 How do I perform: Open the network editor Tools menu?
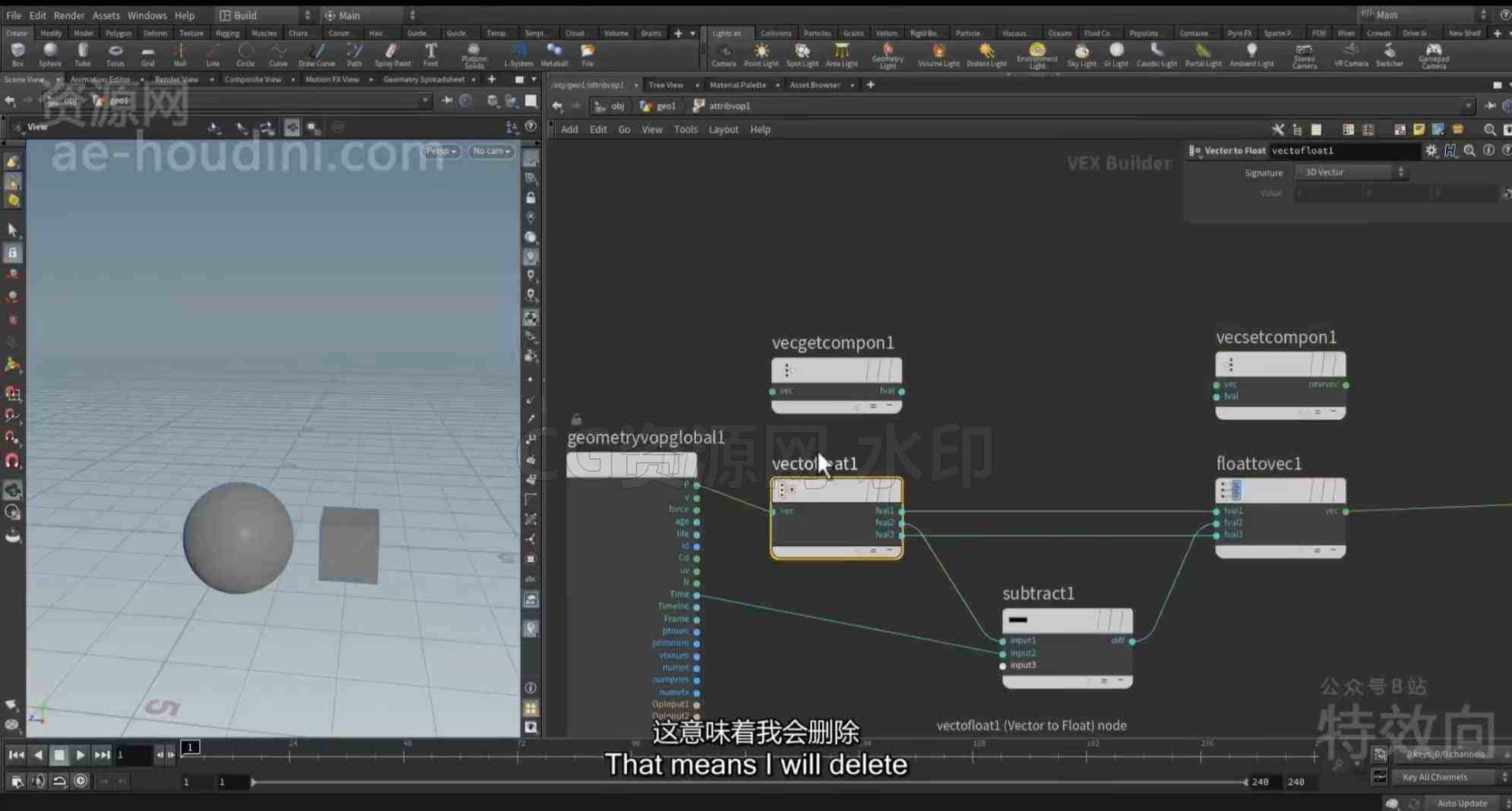pyautogui.click(x=685, y=130)
